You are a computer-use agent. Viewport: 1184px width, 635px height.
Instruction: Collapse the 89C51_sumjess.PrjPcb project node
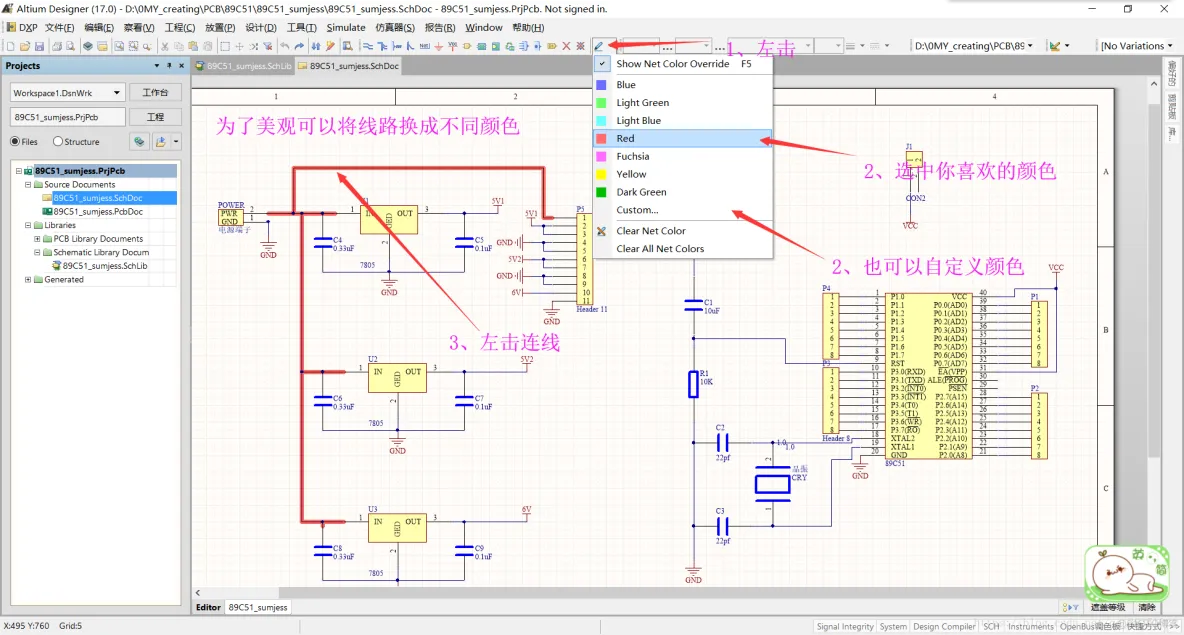[19, 171]
